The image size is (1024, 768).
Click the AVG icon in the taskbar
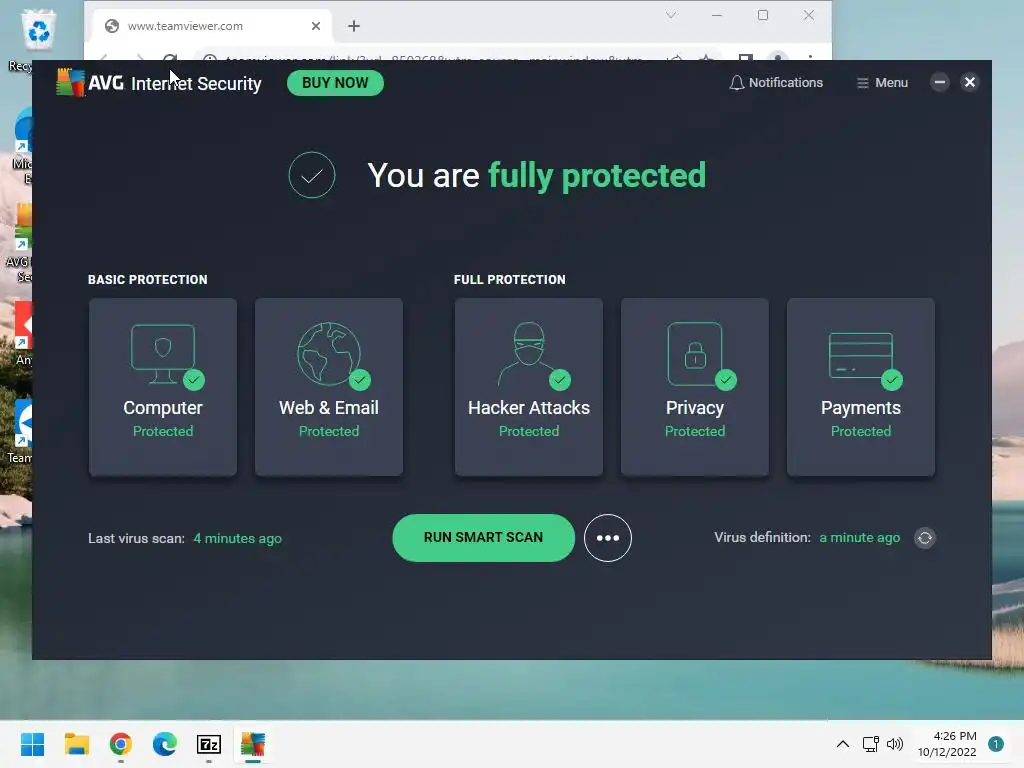(x=253, y=744)
